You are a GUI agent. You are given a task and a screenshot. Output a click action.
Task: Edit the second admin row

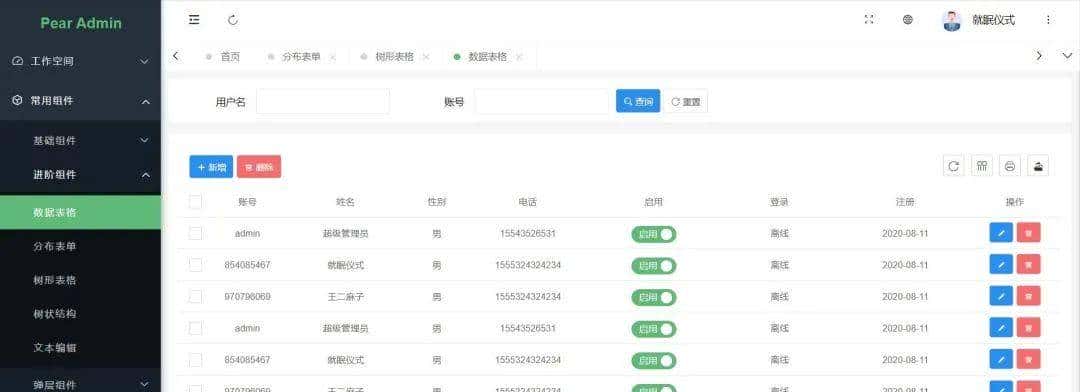click(1001, 328)
